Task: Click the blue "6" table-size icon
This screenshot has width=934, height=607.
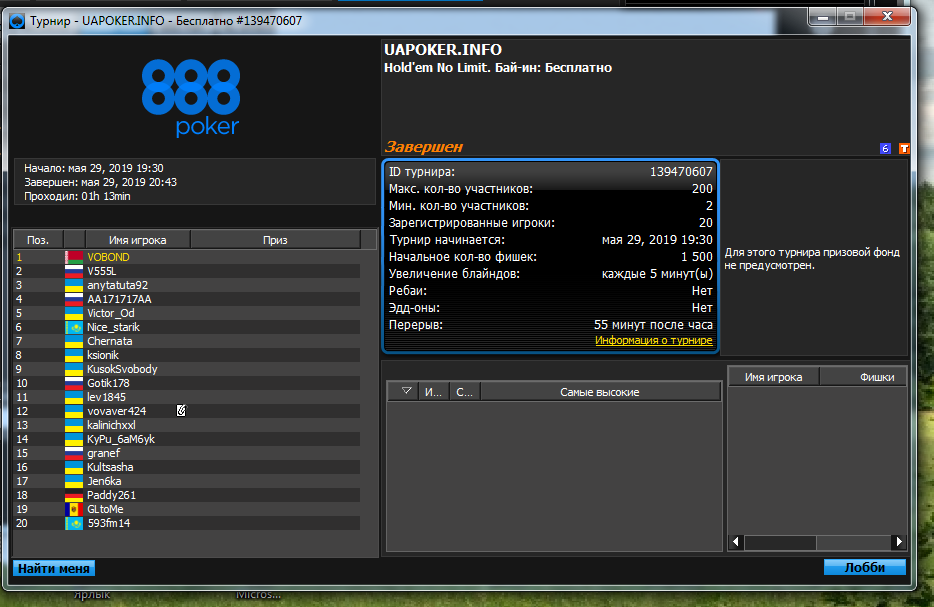Action: coord(885,148)
